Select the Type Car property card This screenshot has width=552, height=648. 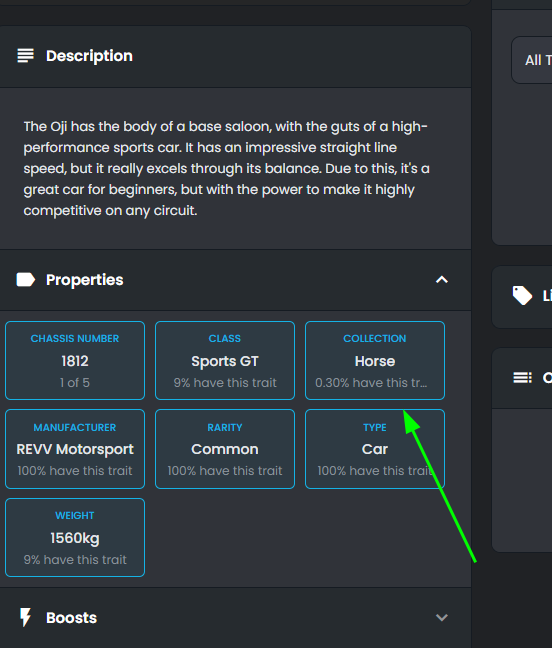(x=375, y=449)
